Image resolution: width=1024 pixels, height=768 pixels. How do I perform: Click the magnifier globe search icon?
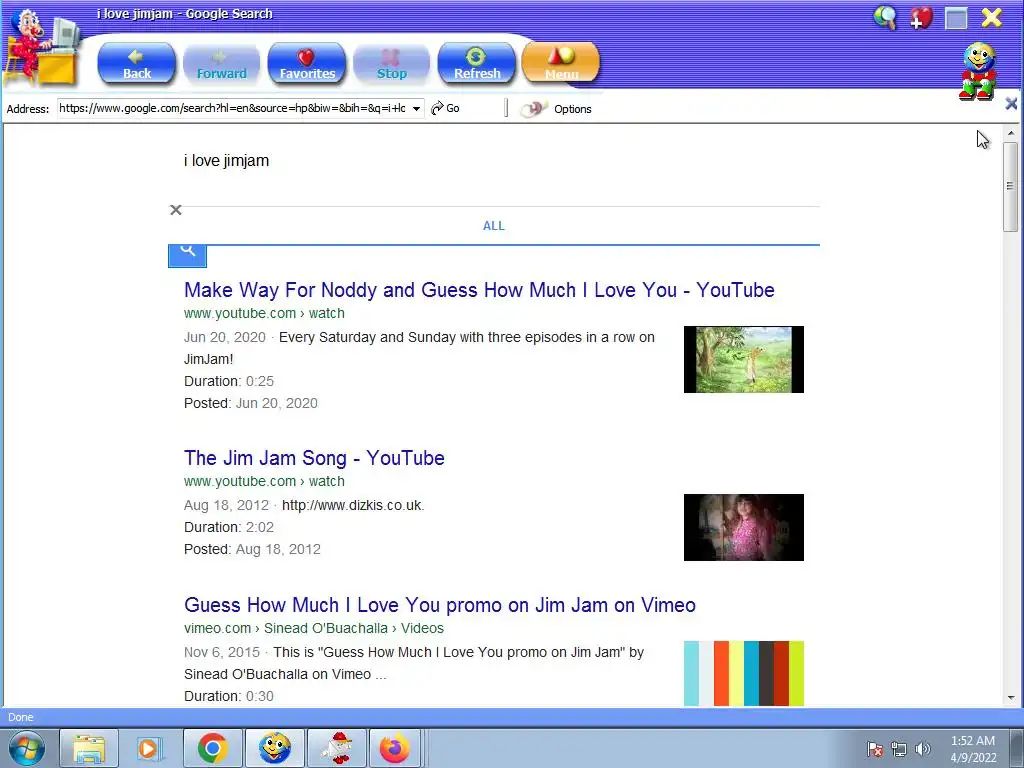[x=886, y=18]
